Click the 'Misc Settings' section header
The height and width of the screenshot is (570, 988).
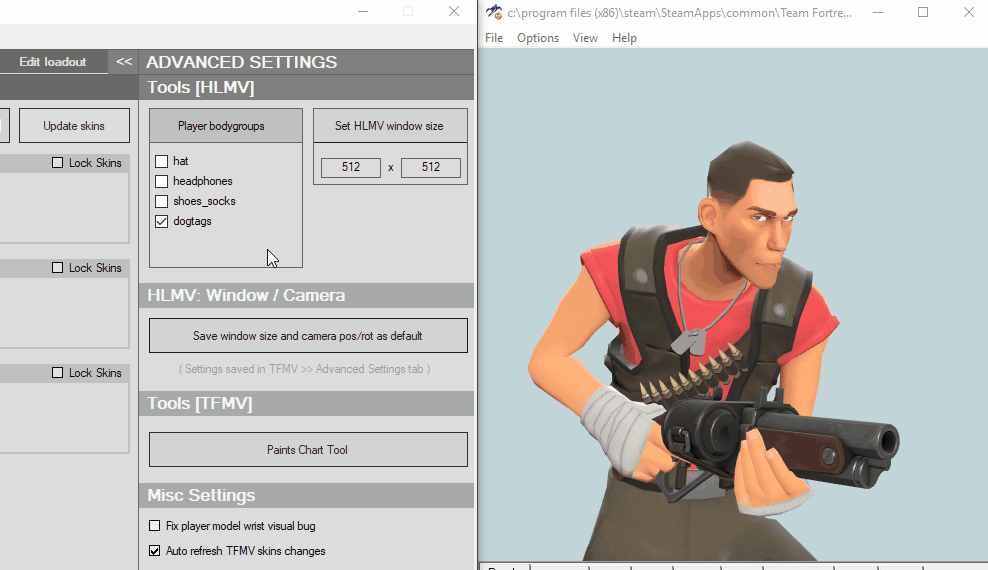click(x=306, y=496)
